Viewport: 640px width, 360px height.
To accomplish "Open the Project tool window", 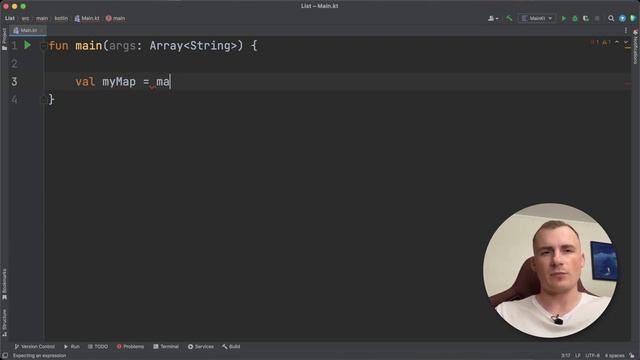I will coord(4,39).
